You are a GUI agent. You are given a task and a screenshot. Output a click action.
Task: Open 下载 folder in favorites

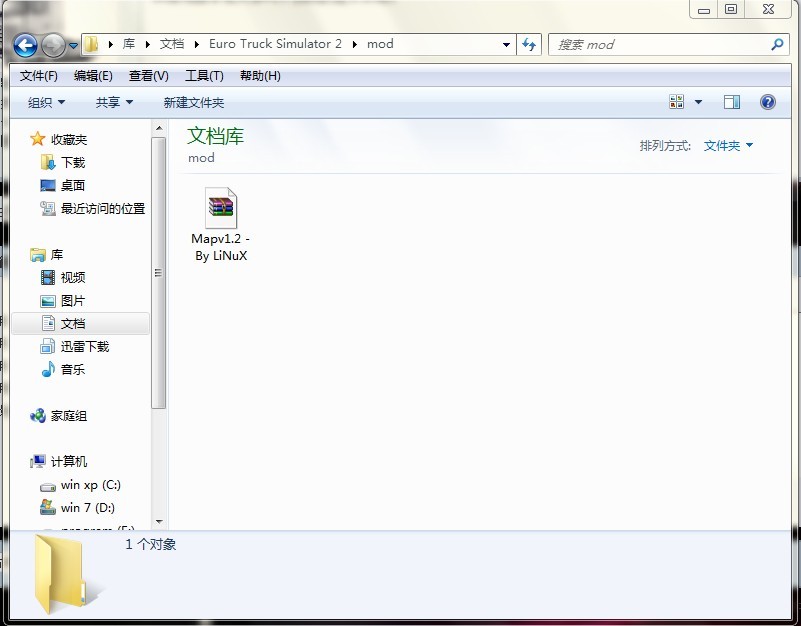point(72,162)
